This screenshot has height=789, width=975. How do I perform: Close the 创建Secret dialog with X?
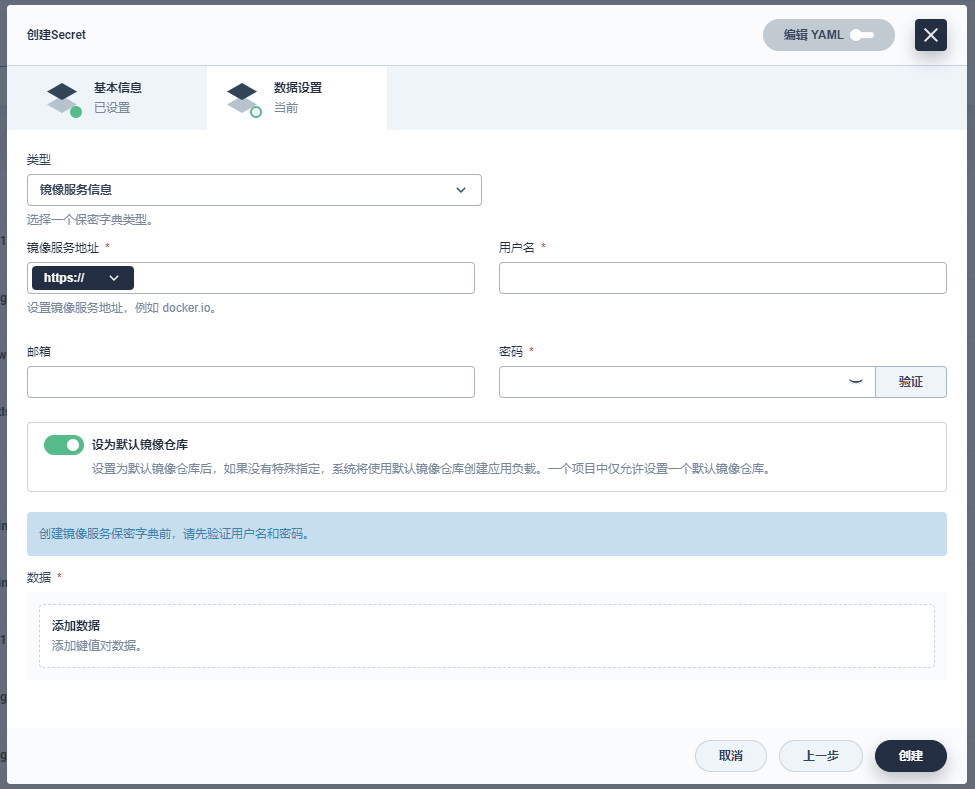tap(930, 35)
